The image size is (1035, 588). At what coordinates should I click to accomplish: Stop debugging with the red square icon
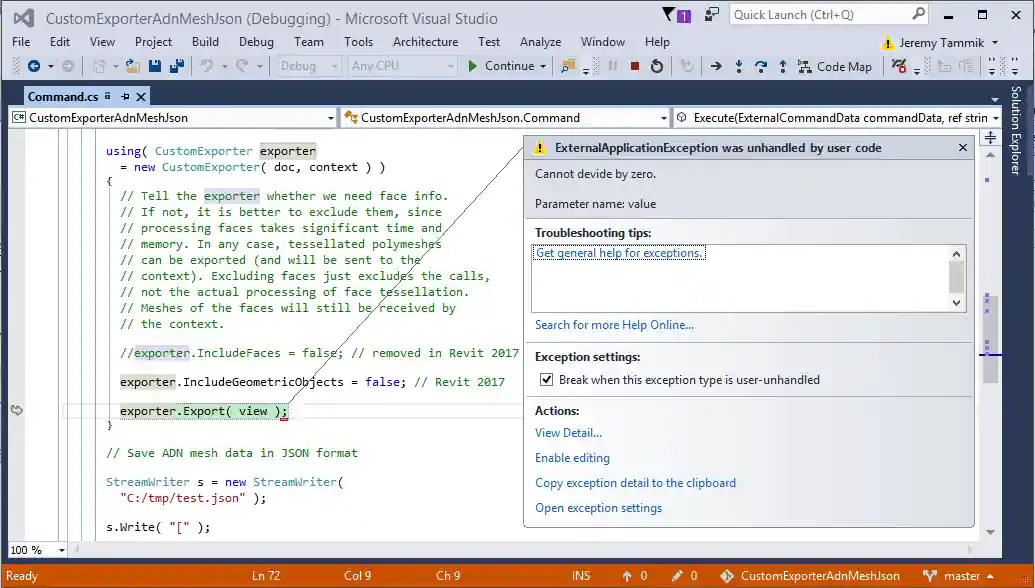634,66
